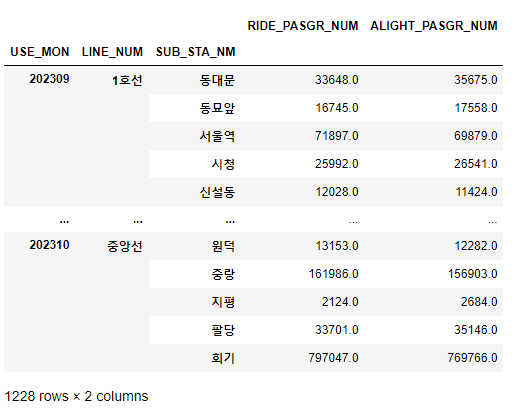Viewport: 524px width, 411px height.
Task: Click the LINE_NUM index header
Action: tap(112, 52)
